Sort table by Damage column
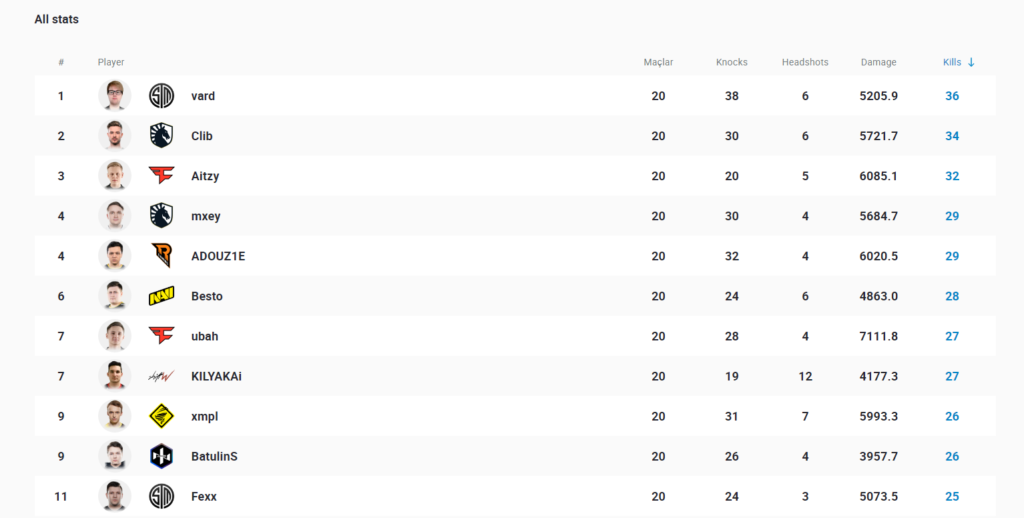This screenshot has height=518, width=1024. (x=878, y=62)
